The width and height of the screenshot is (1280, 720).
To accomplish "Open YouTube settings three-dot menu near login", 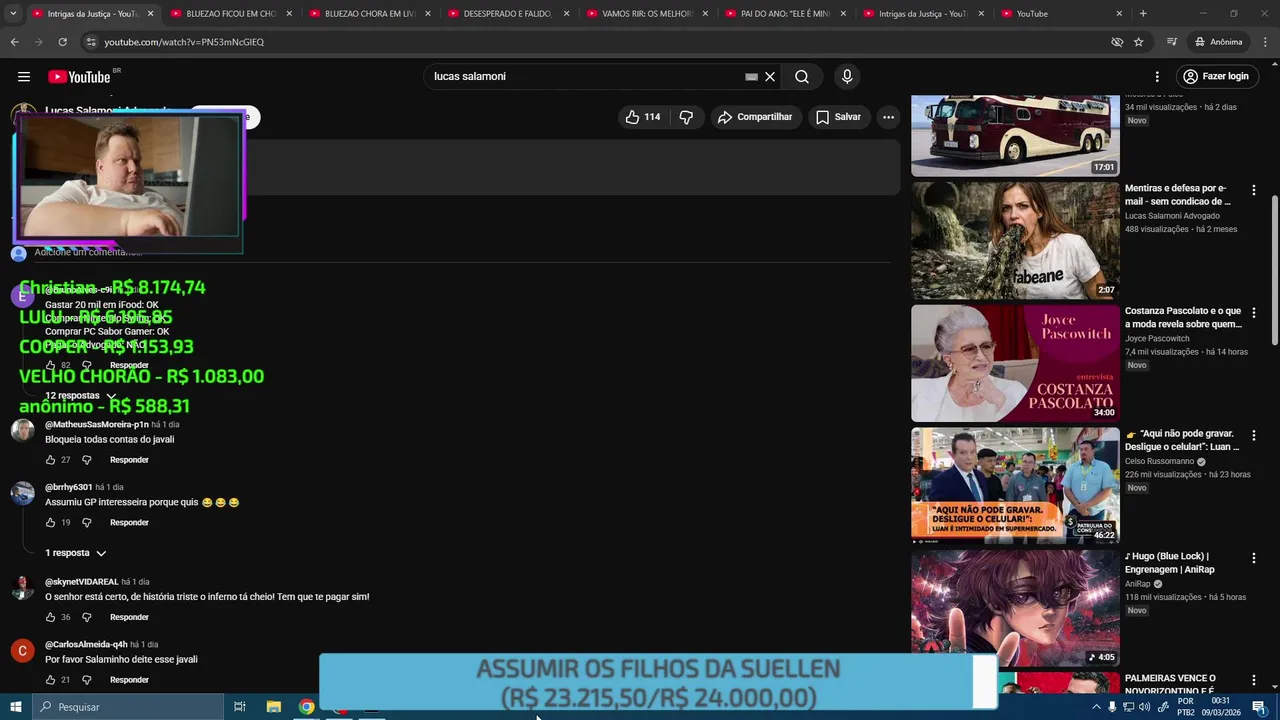I will pos(1157,77).
